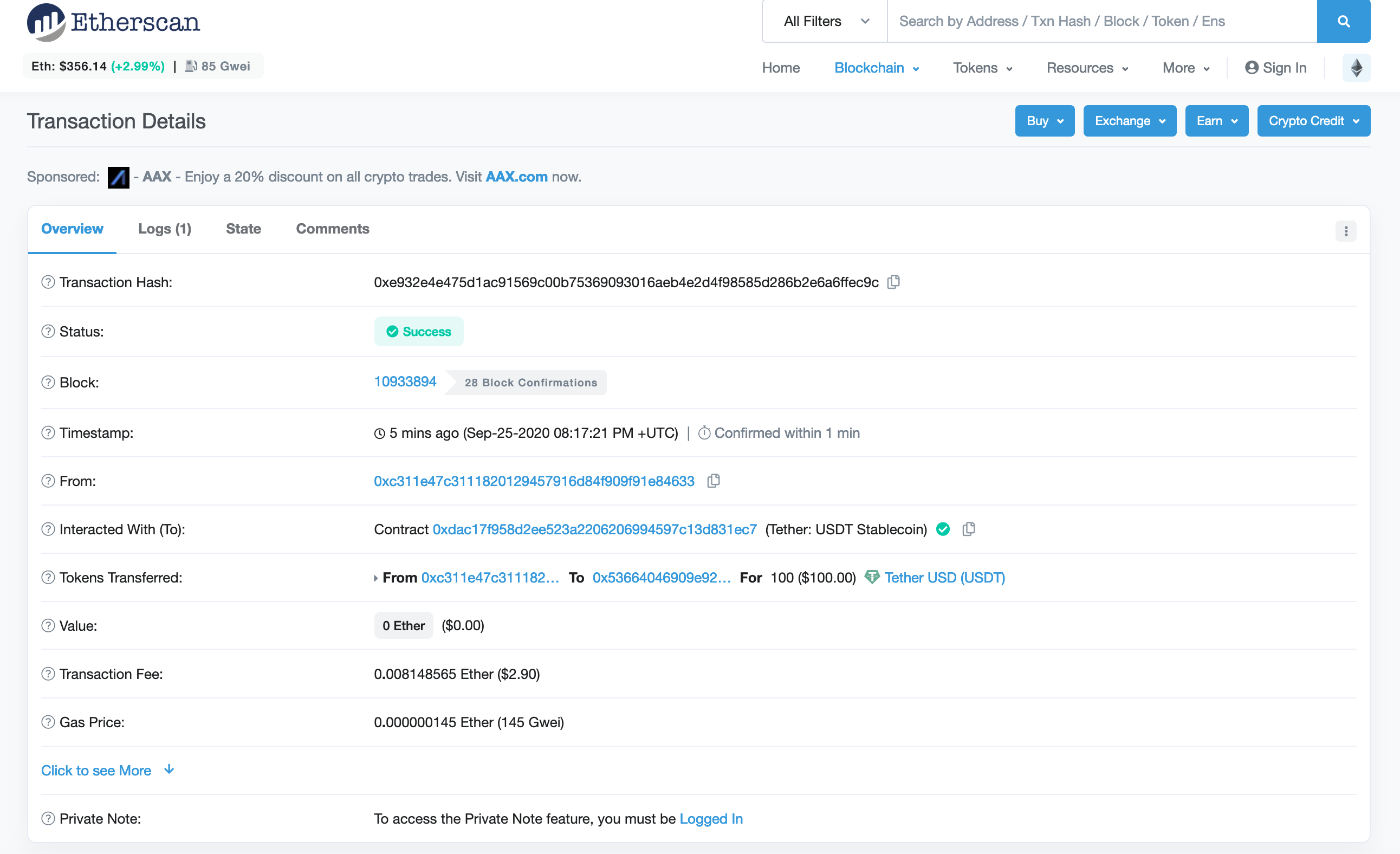Copy the From address icon
The width and height of the screenshot is (1400, 854).
(x=713, y=481)
